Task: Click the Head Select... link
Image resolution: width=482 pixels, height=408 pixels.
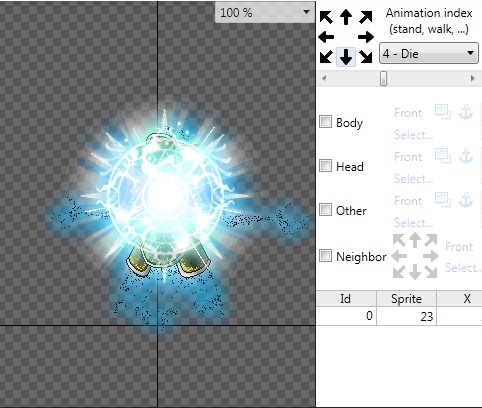Action: point(414,179)
